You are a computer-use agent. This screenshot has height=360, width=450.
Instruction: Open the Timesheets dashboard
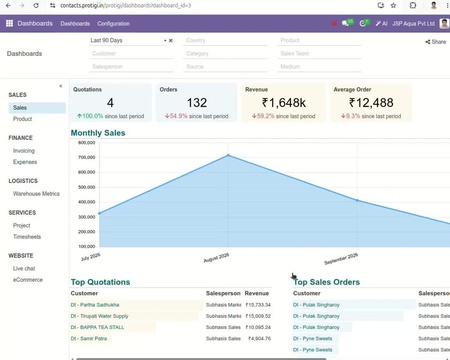click(x=27, y=237)
